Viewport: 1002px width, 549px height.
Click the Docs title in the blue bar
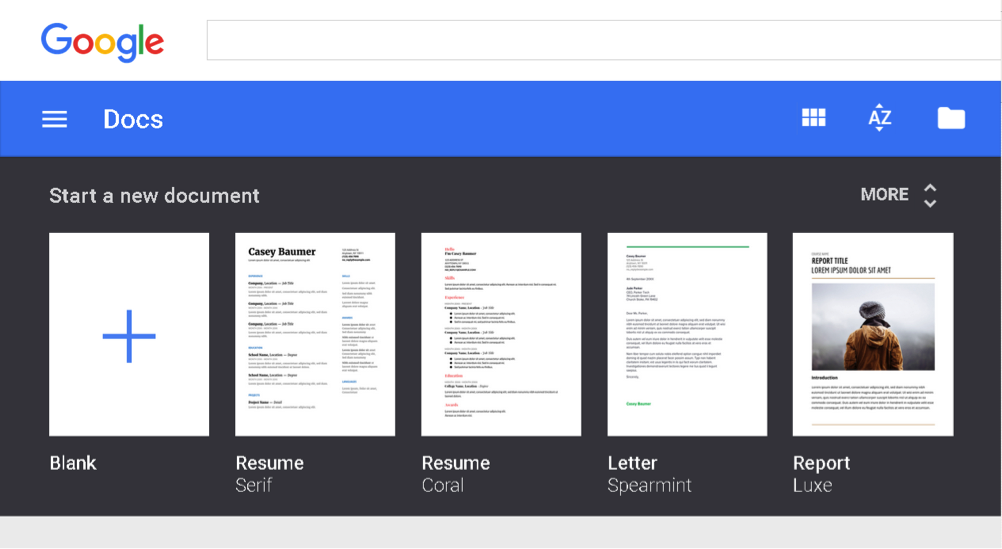click(x=133, y=119)
